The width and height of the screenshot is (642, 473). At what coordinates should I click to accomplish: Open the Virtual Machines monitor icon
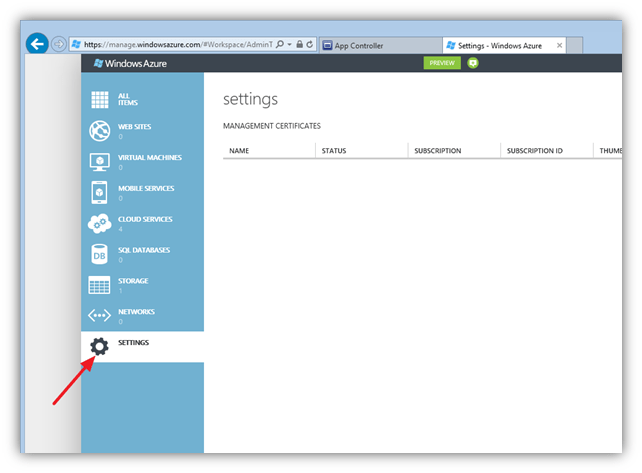click(x=100, y=162)
